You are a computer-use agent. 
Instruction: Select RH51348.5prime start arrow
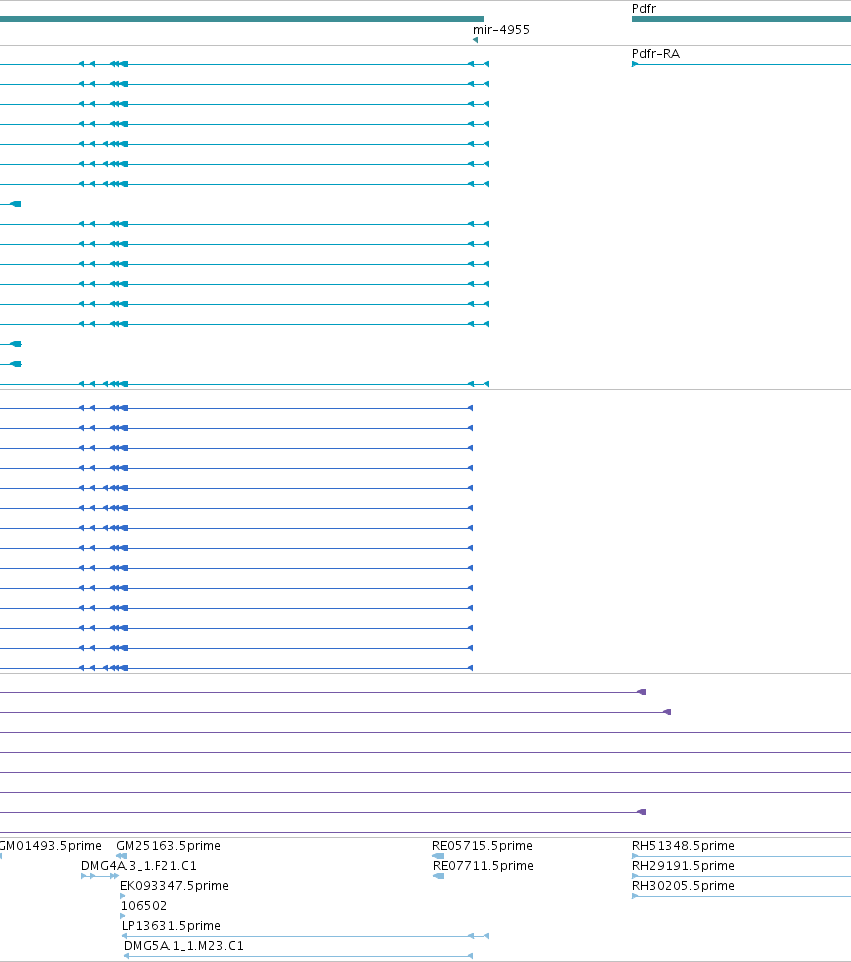coord(635,856)
